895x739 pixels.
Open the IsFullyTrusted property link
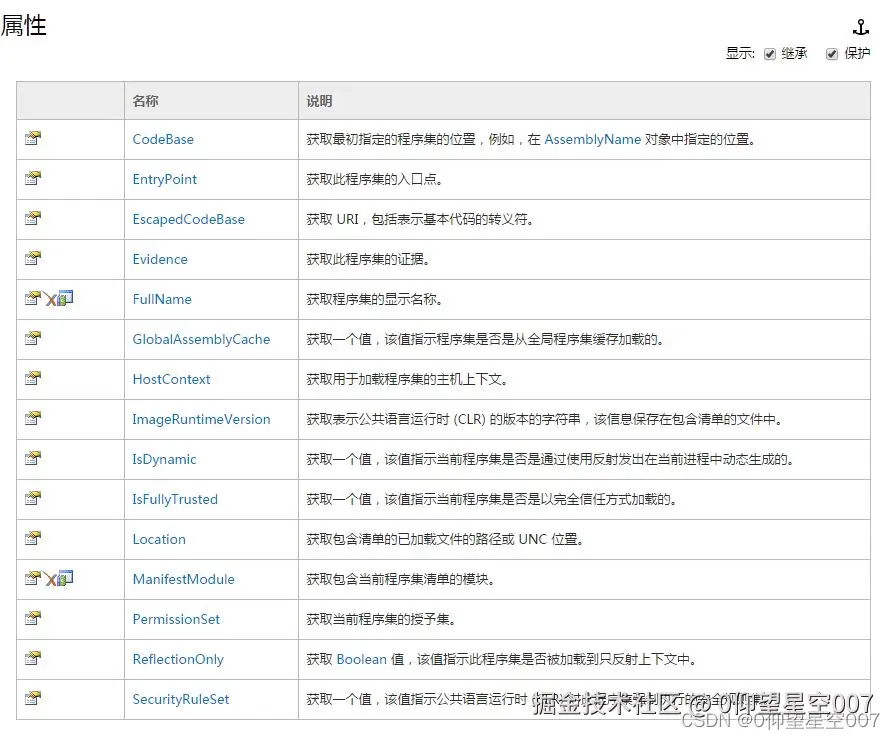tap(175, 499)
